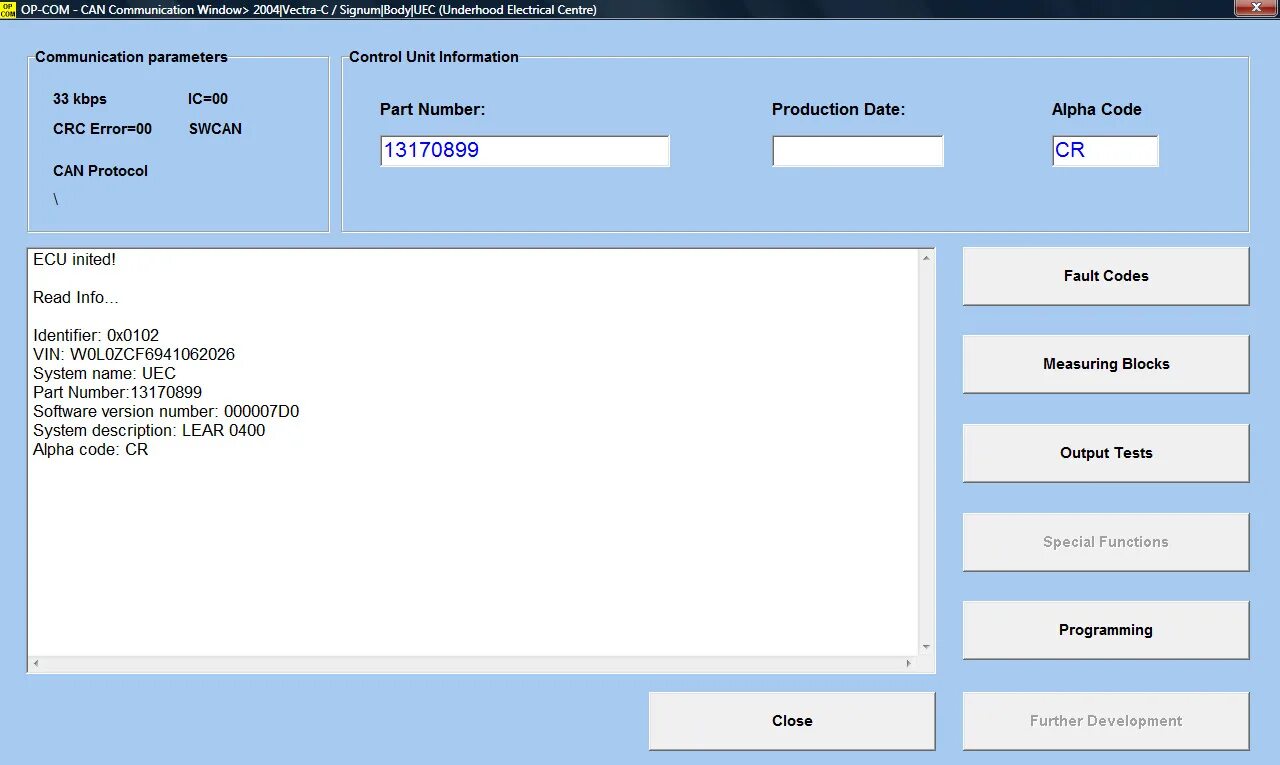This screenshot has height=765, width=1280.
Task: Click the 'Part Number:' label above the field
Action: tap(433, 110)
